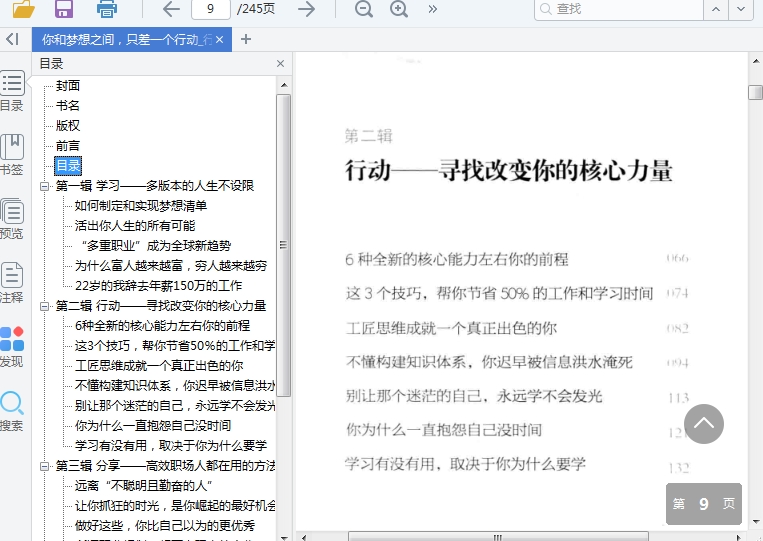Open chapter 第一辑 学习——多版本的人生不设限
The width and height of the screenshot is (763, 541).
[x=155, y=186]
